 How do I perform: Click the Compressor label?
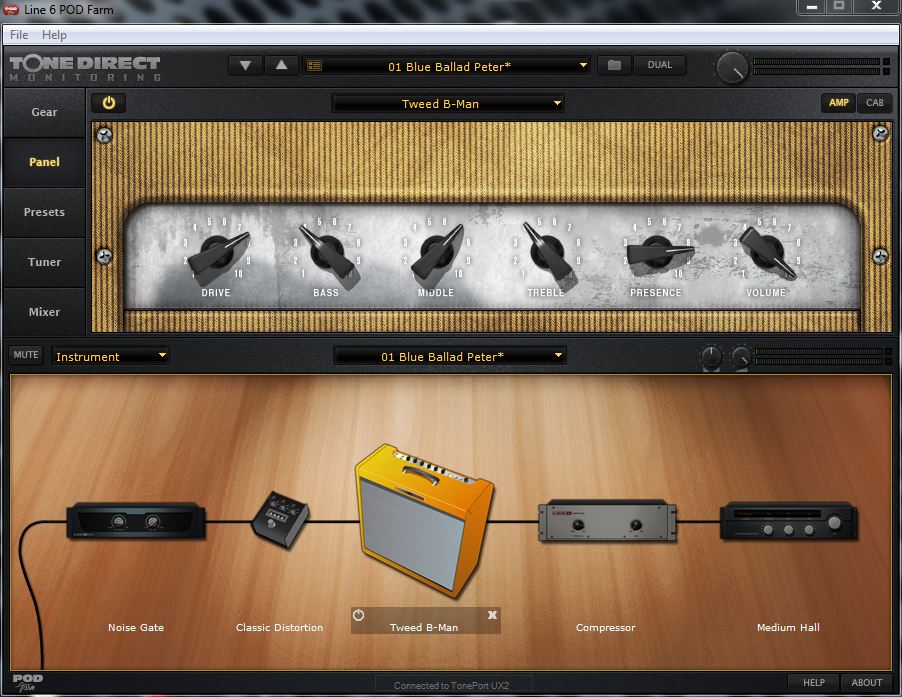pos(606,627)
